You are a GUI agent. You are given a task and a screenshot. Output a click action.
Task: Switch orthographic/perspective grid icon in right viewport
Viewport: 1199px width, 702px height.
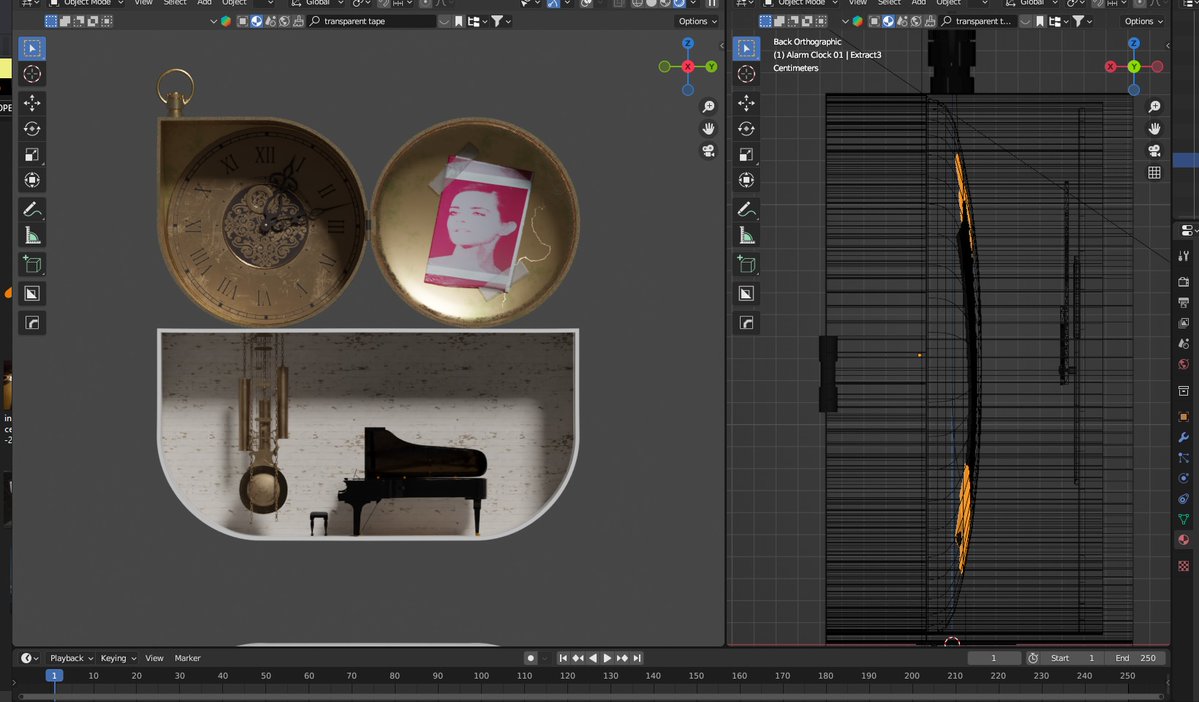(1154, 173)
